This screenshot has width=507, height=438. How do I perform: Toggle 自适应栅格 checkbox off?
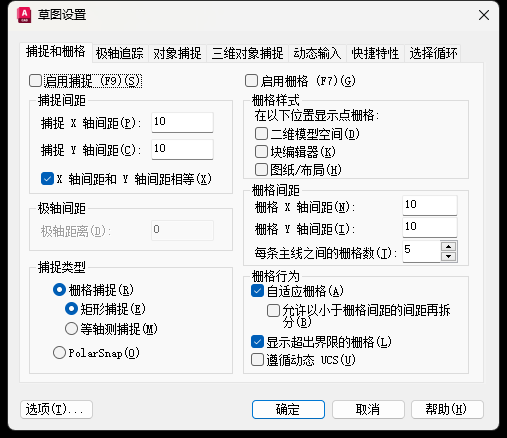(257, 291)
